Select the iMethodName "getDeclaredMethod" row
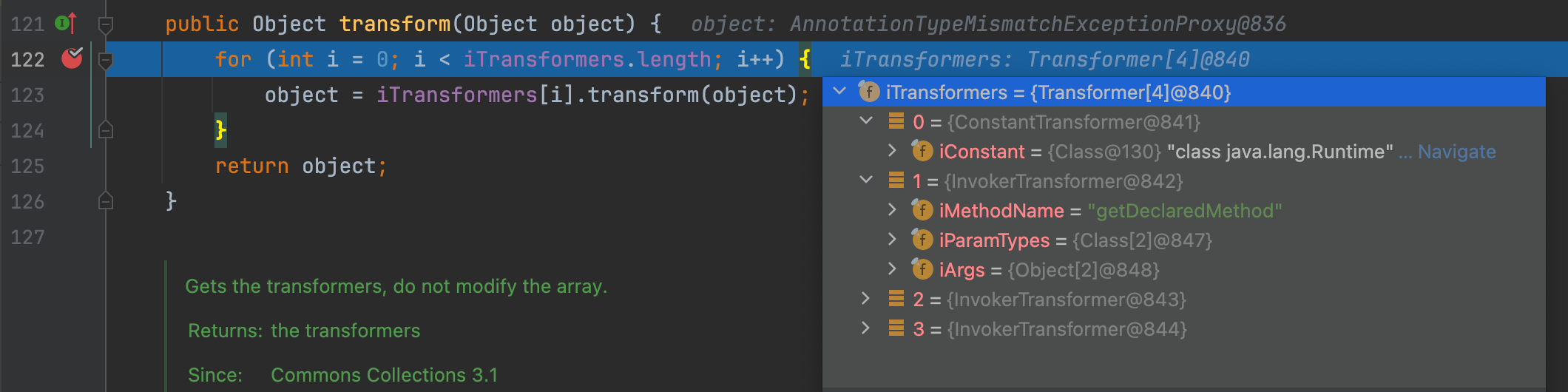Image resolution: width=1568 pixels, height=392 pixels. (x=1109, y=211)
